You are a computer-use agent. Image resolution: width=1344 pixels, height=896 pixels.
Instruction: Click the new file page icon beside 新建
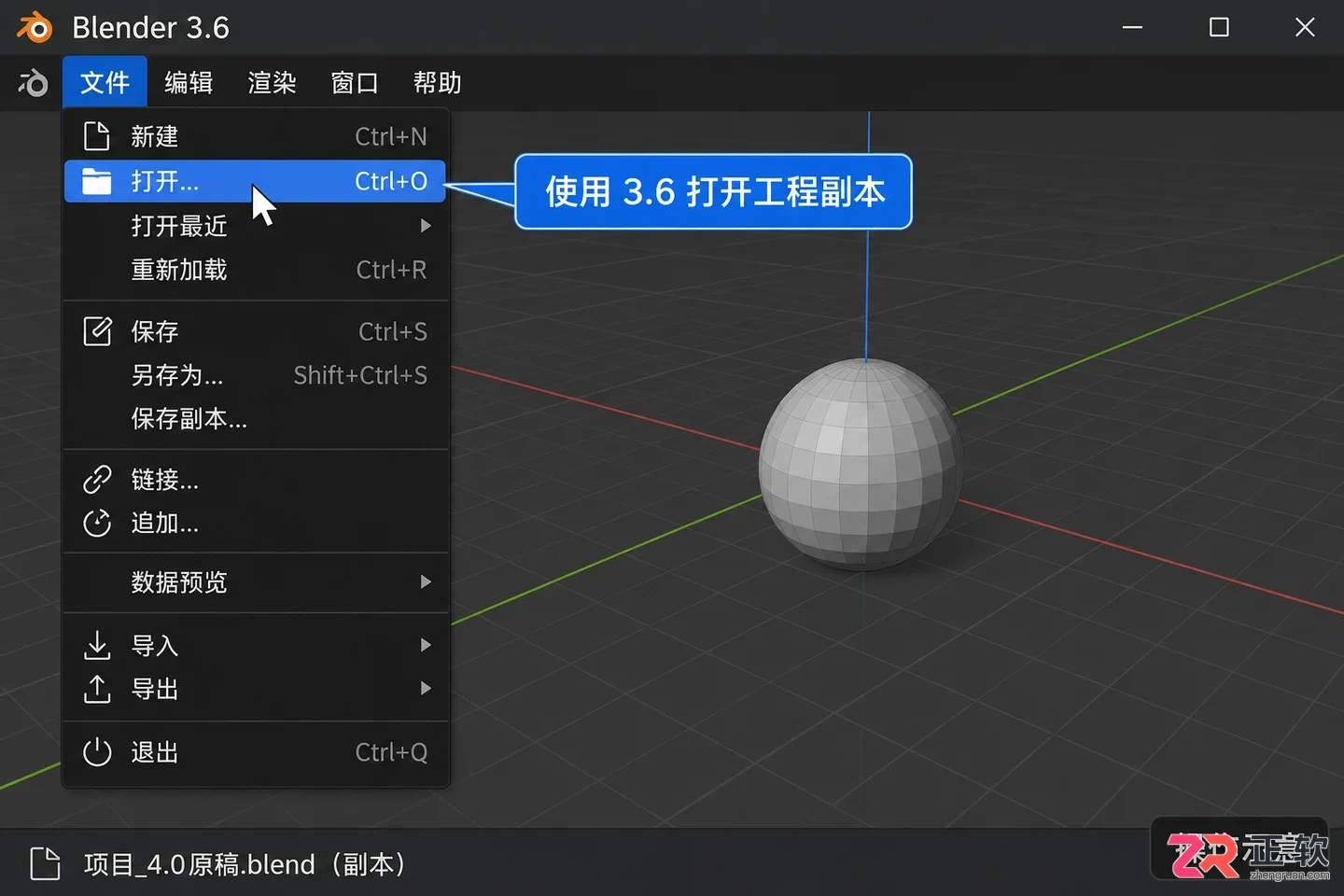(x=97, y=136)
